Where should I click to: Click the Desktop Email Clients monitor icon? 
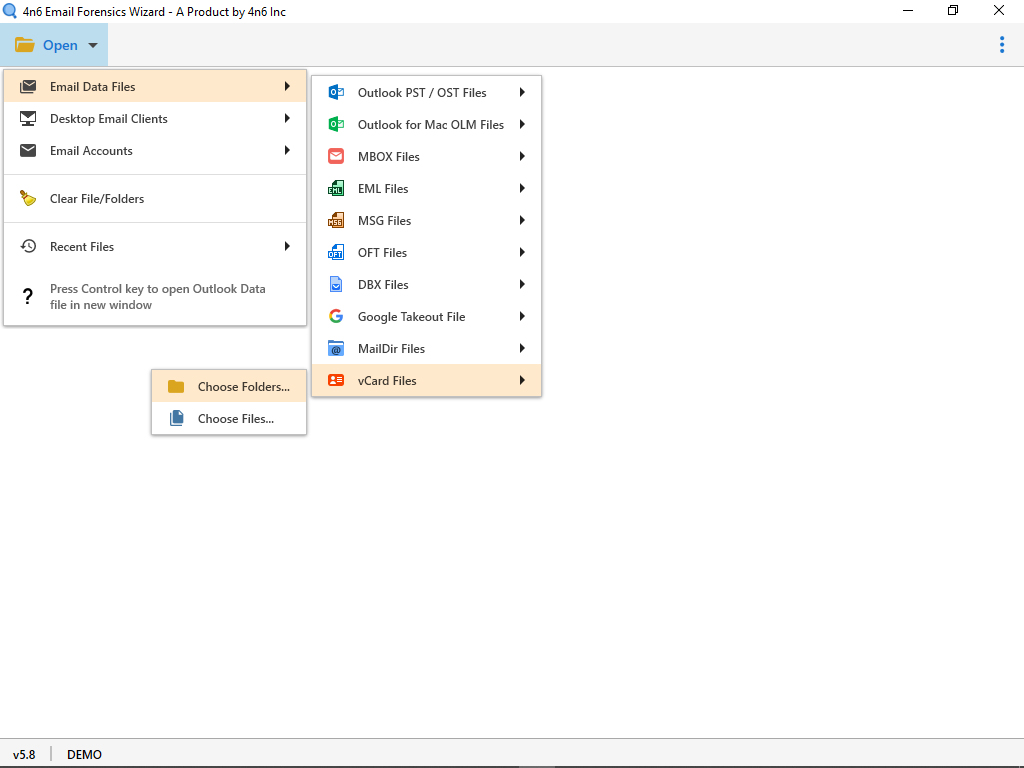pyautogui.click(x=28, y=118)
